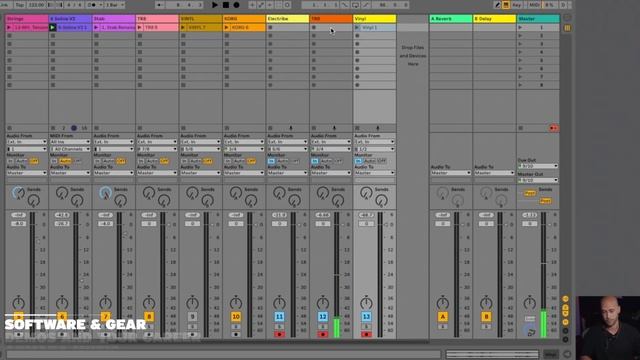Click the transport Record button
640x360 pixels.
coord(236,5)
